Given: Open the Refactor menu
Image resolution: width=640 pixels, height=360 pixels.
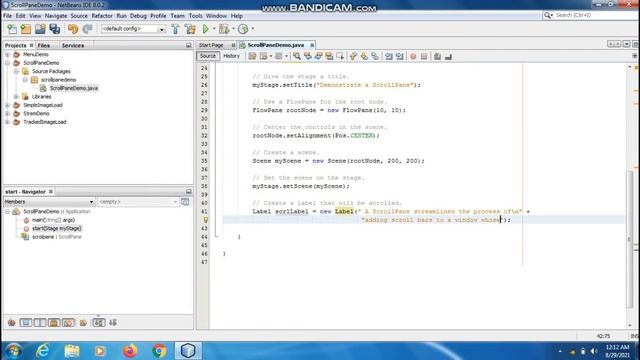Looking at the screenshot, I should click(x=102, y=16).
